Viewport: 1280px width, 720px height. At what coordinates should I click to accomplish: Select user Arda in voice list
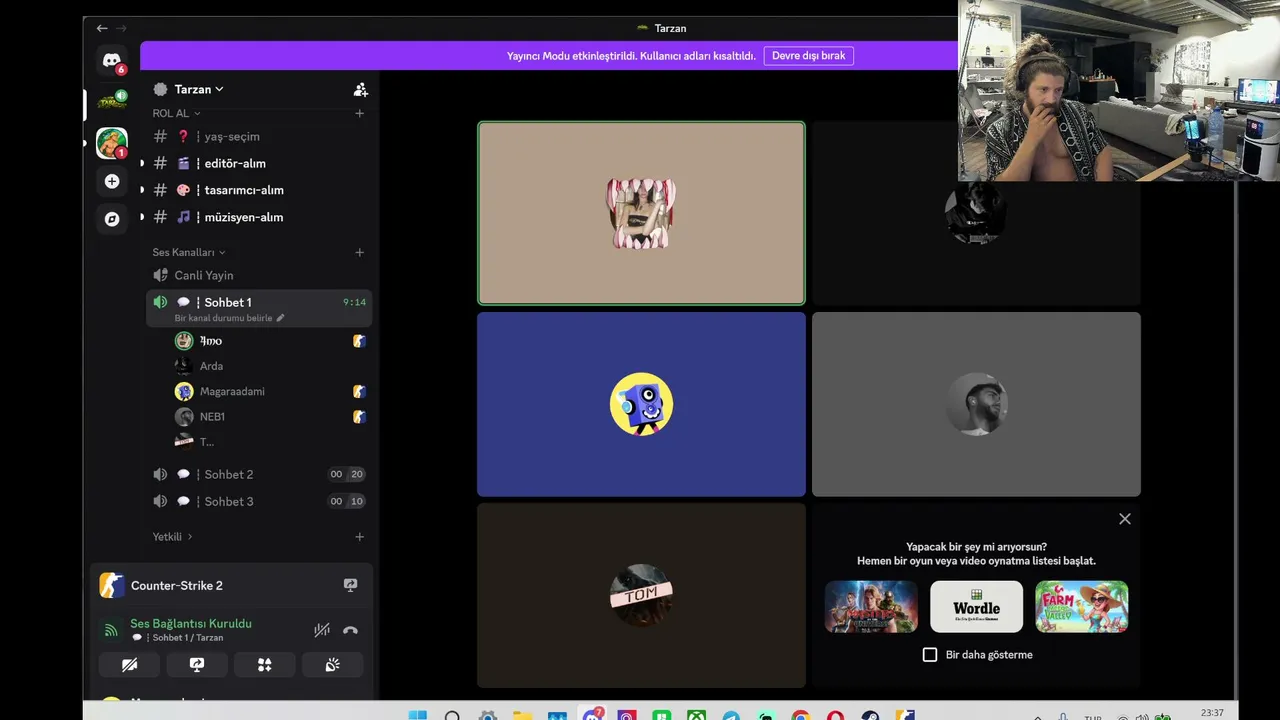point(270,366)
